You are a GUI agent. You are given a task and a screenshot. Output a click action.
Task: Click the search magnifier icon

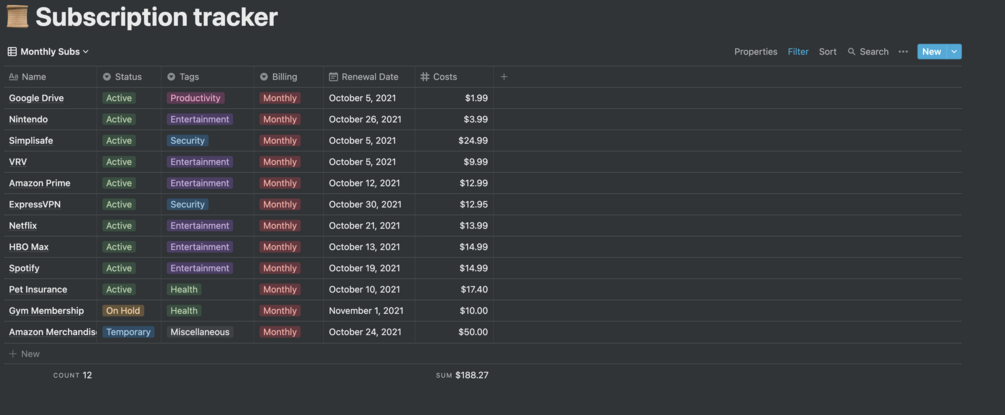coord(852,52)
